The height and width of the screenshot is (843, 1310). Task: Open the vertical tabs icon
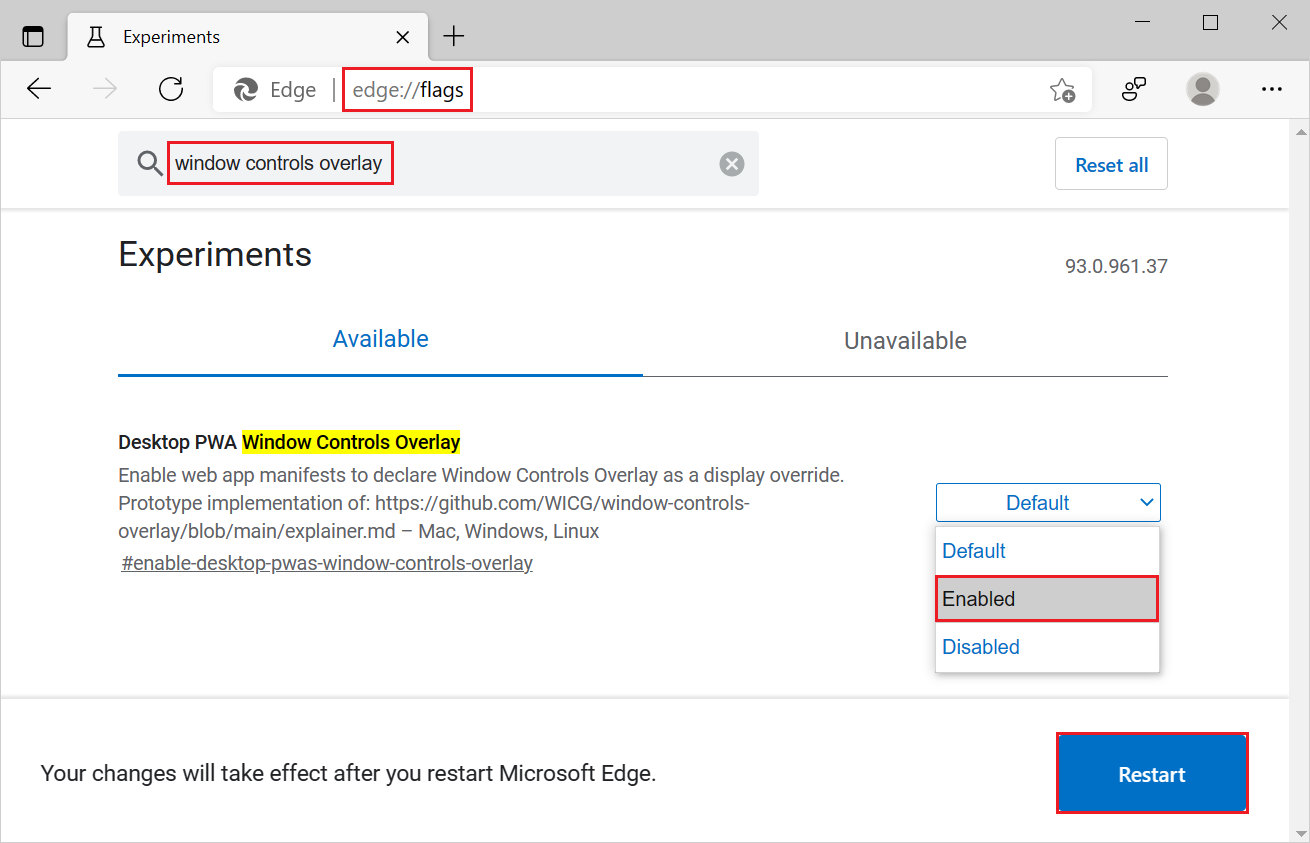point(33,37)
